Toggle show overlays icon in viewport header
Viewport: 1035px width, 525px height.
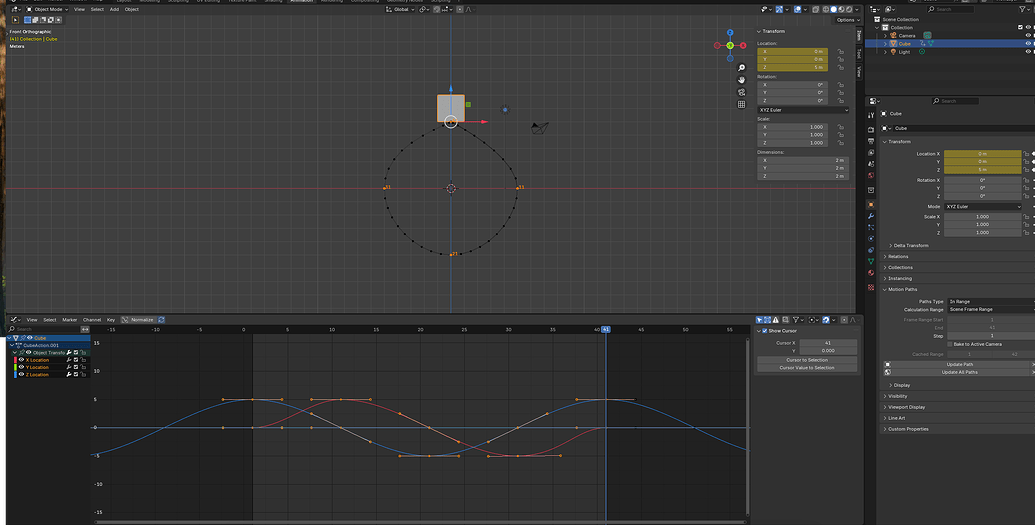tap(797, 9)
